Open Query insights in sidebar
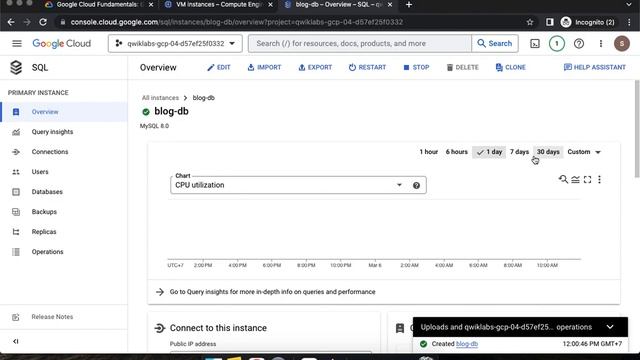Screen dimensions: 640x360 (52, 132)
